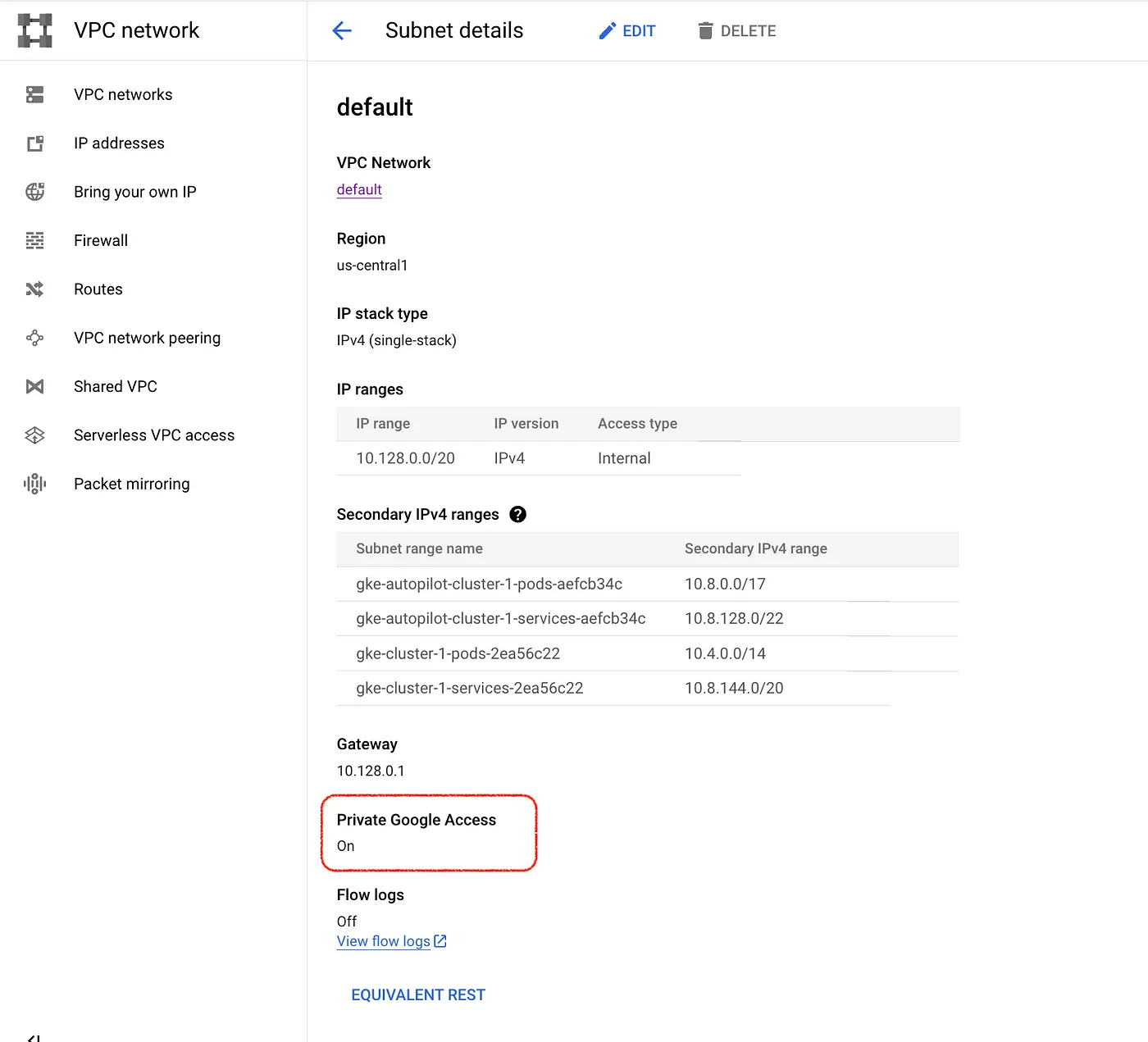
Task: Click the Packet mirroring sidebar icon
Action: tap(34, 484)
